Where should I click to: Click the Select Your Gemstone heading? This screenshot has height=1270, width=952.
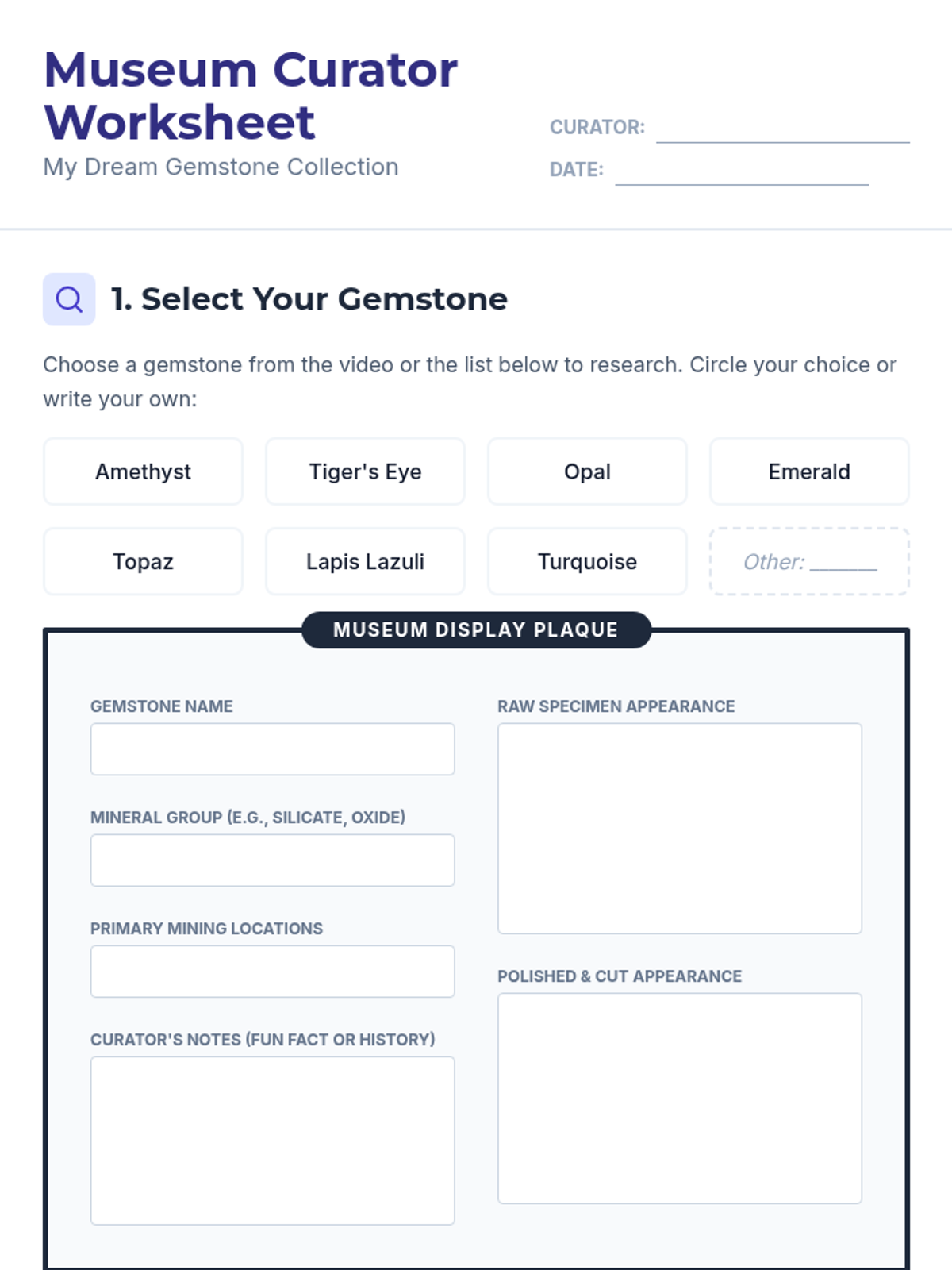pyautogui.click(x=309, y=299)
